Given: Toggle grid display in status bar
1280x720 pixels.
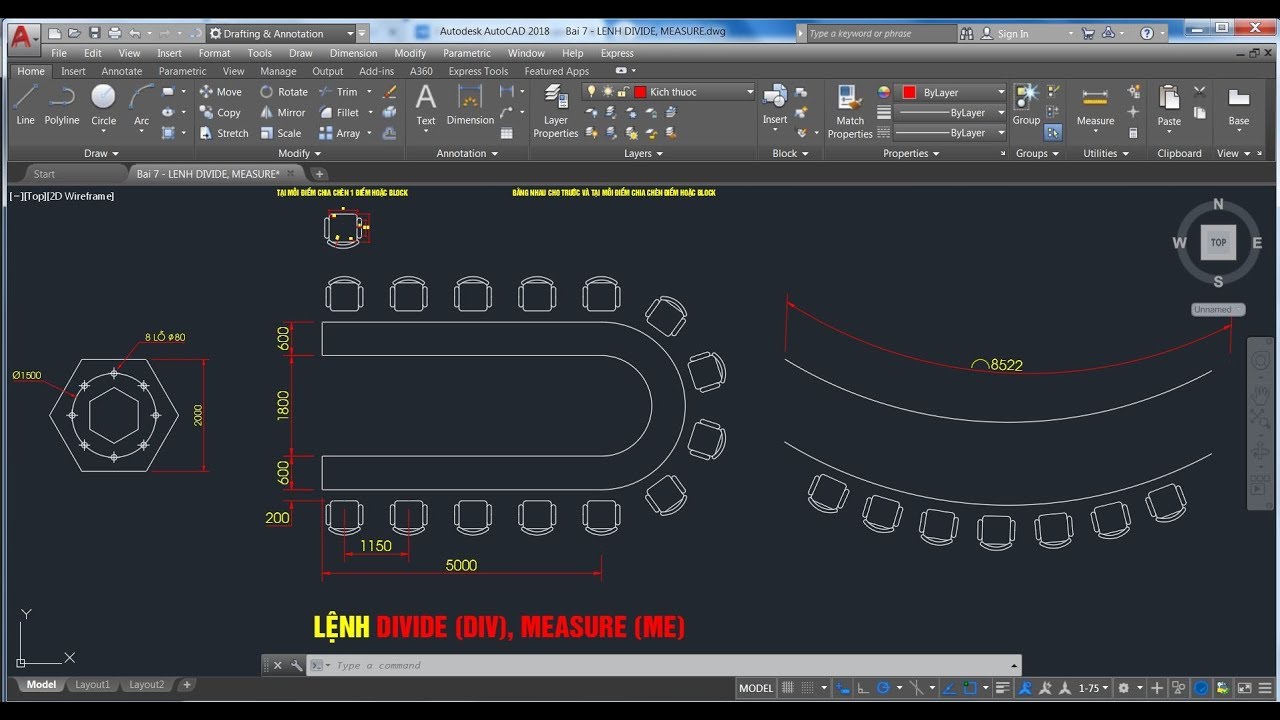Looking at the screenshot, I should [x=788, y=688].
